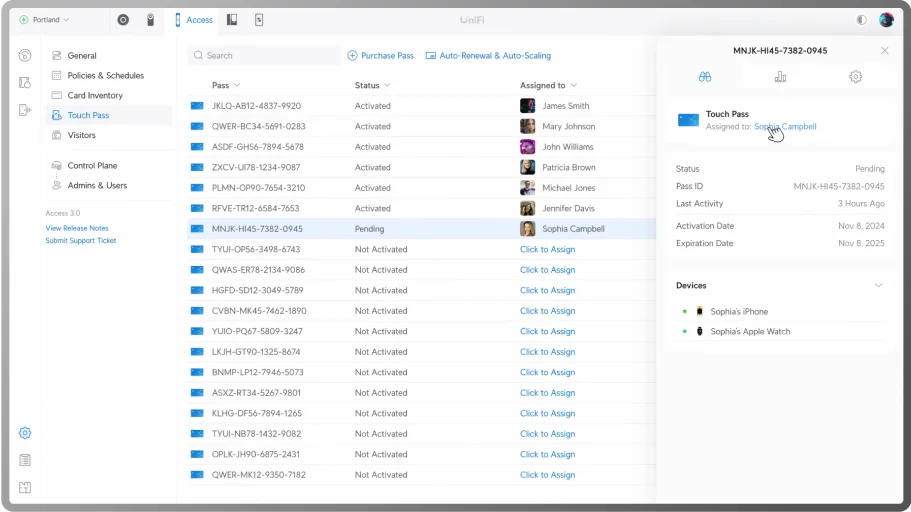Image resolution: width=911 pixels, height=512 pixels.
Task: Click to Assign pass TYUI-OP56-3498-6743
Action: pyautogui.click(x=547, y=249)
